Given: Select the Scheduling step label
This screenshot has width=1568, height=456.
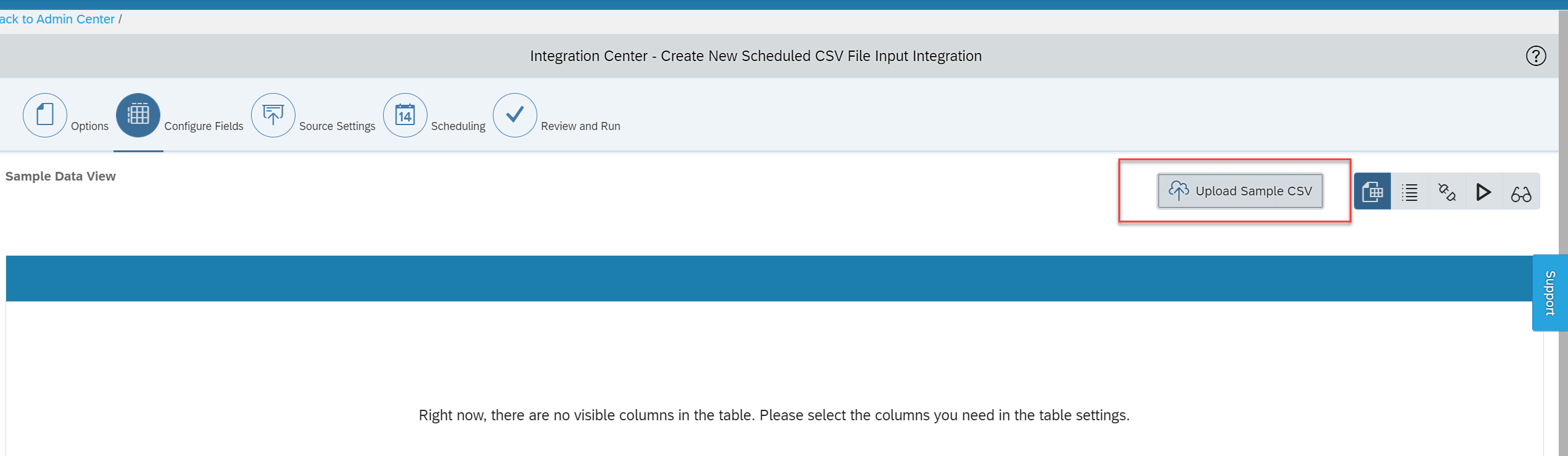Looking at the screenshot, I should [x=458, y=126].
